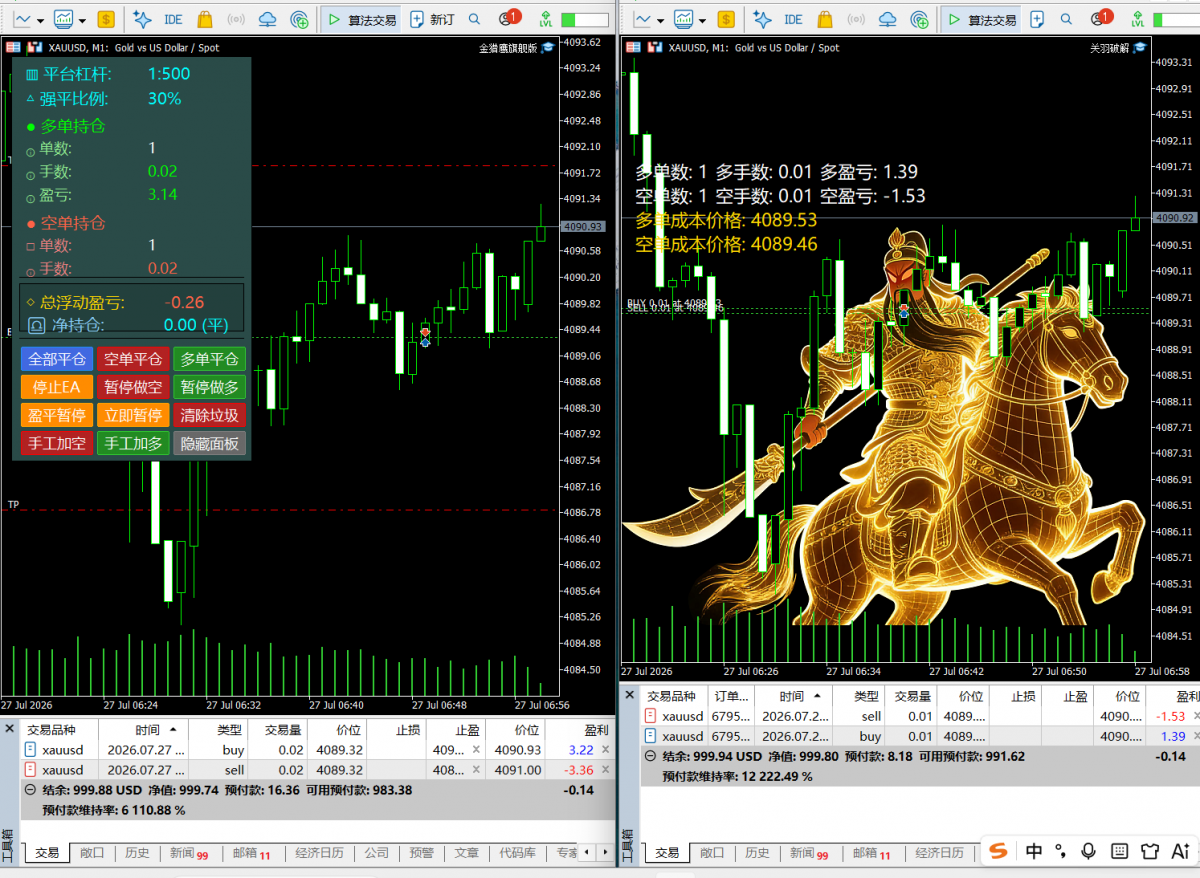Viewport: 1200px width, 878px height.
Task: Toggle the 暂停做空 button
Action: (x=133, y=387)
